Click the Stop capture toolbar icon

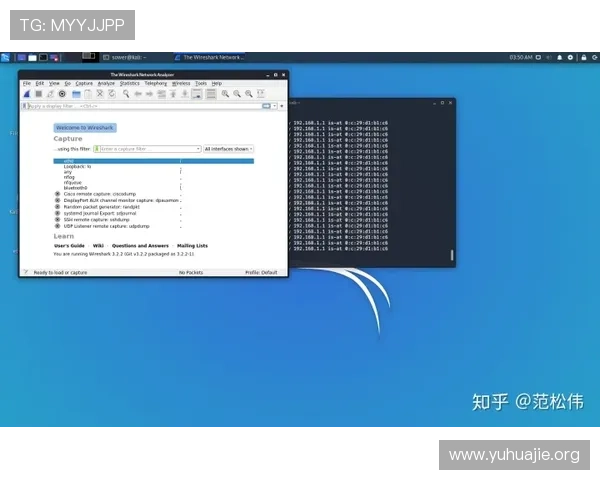click(39, 94)
